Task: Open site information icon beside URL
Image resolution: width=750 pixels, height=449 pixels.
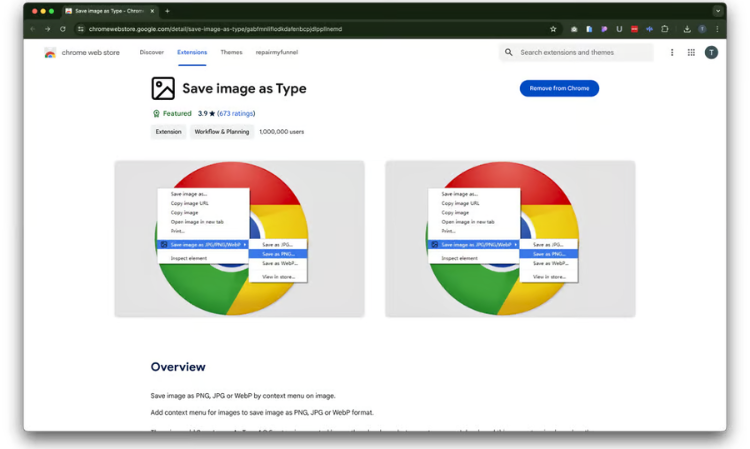Action: [x=80, y=29]
